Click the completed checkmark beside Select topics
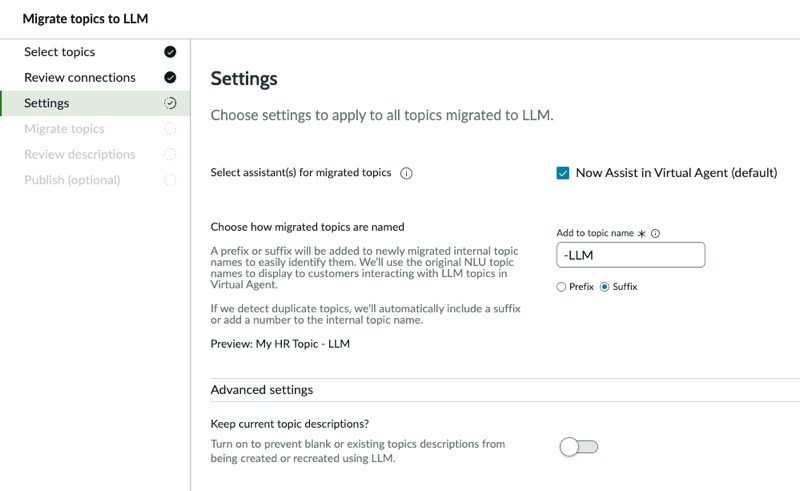The image size is (800, 491). click(170, 52)
